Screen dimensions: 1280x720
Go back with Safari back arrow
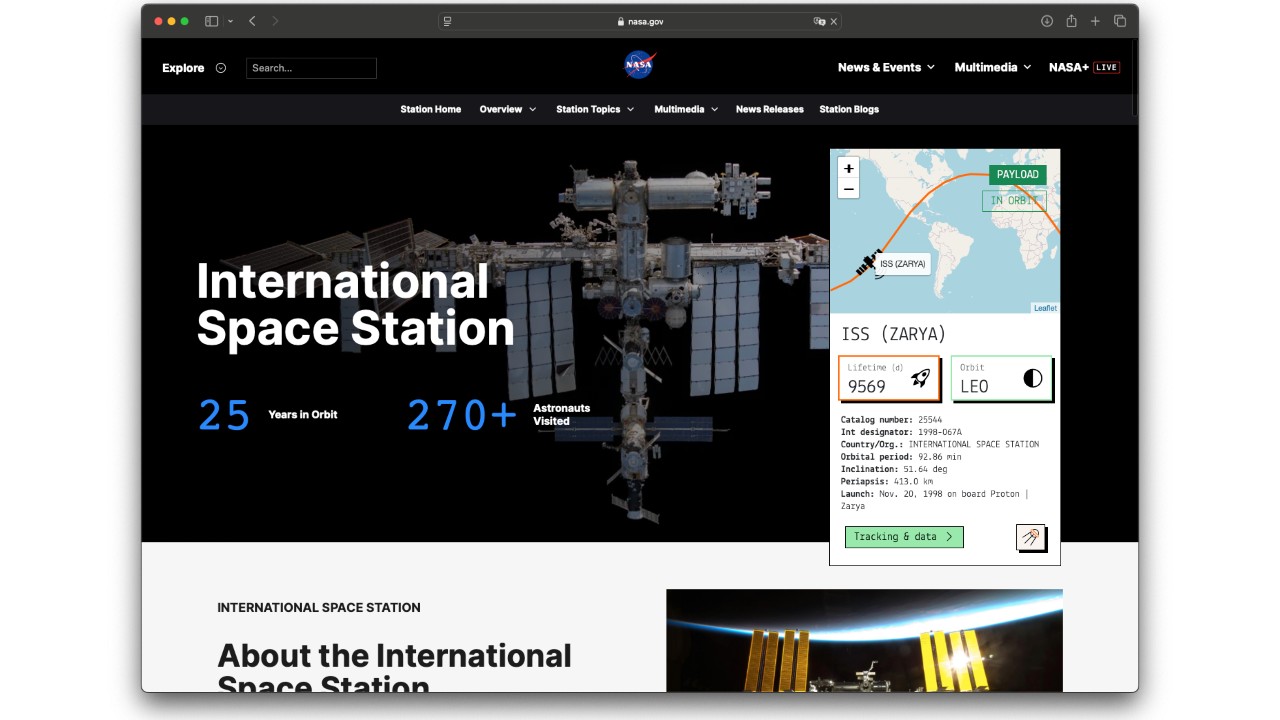(252, 21)
